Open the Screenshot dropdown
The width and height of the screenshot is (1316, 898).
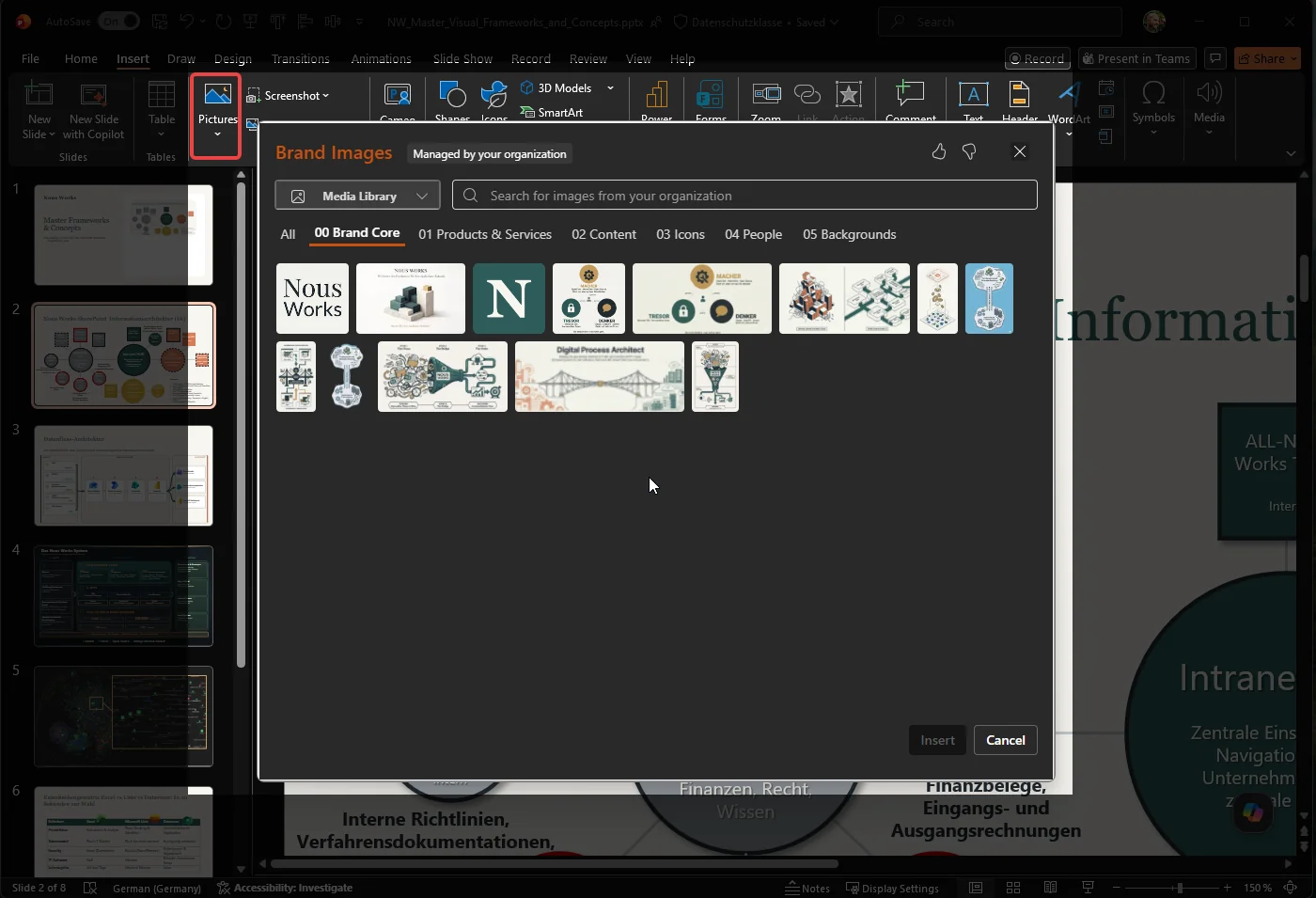[x=289, y=96]
